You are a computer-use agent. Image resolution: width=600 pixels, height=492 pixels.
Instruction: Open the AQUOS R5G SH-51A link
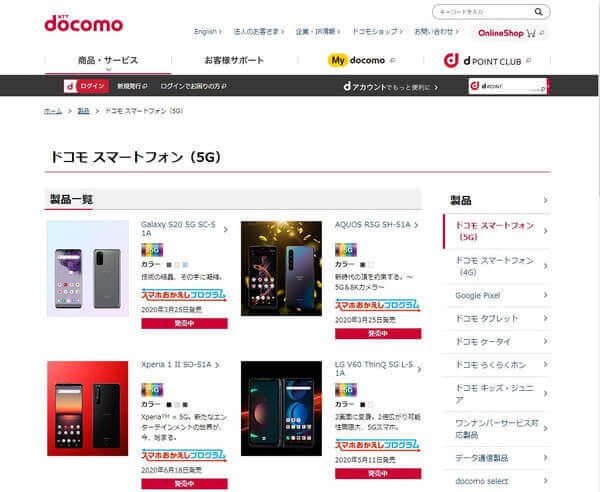(x=372, y=225)
